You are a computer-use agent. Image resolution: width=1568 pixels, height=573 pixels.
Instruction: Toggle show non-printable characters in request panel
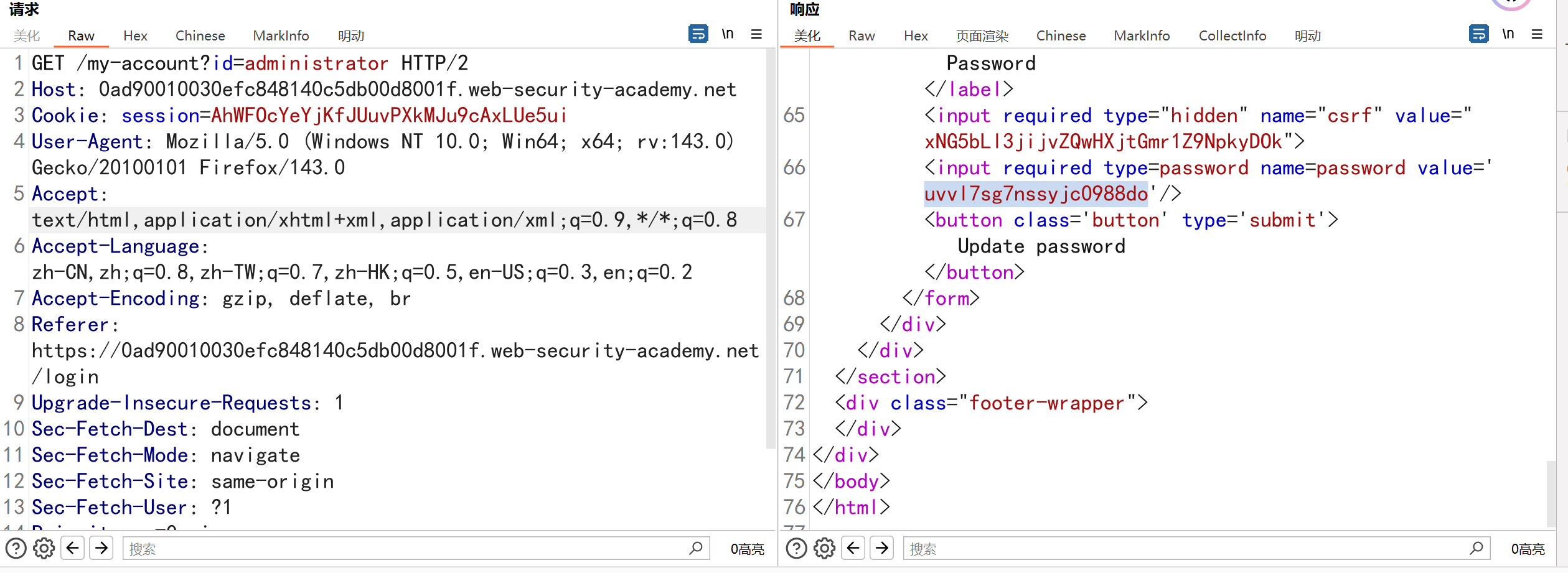tap(727, 34)
